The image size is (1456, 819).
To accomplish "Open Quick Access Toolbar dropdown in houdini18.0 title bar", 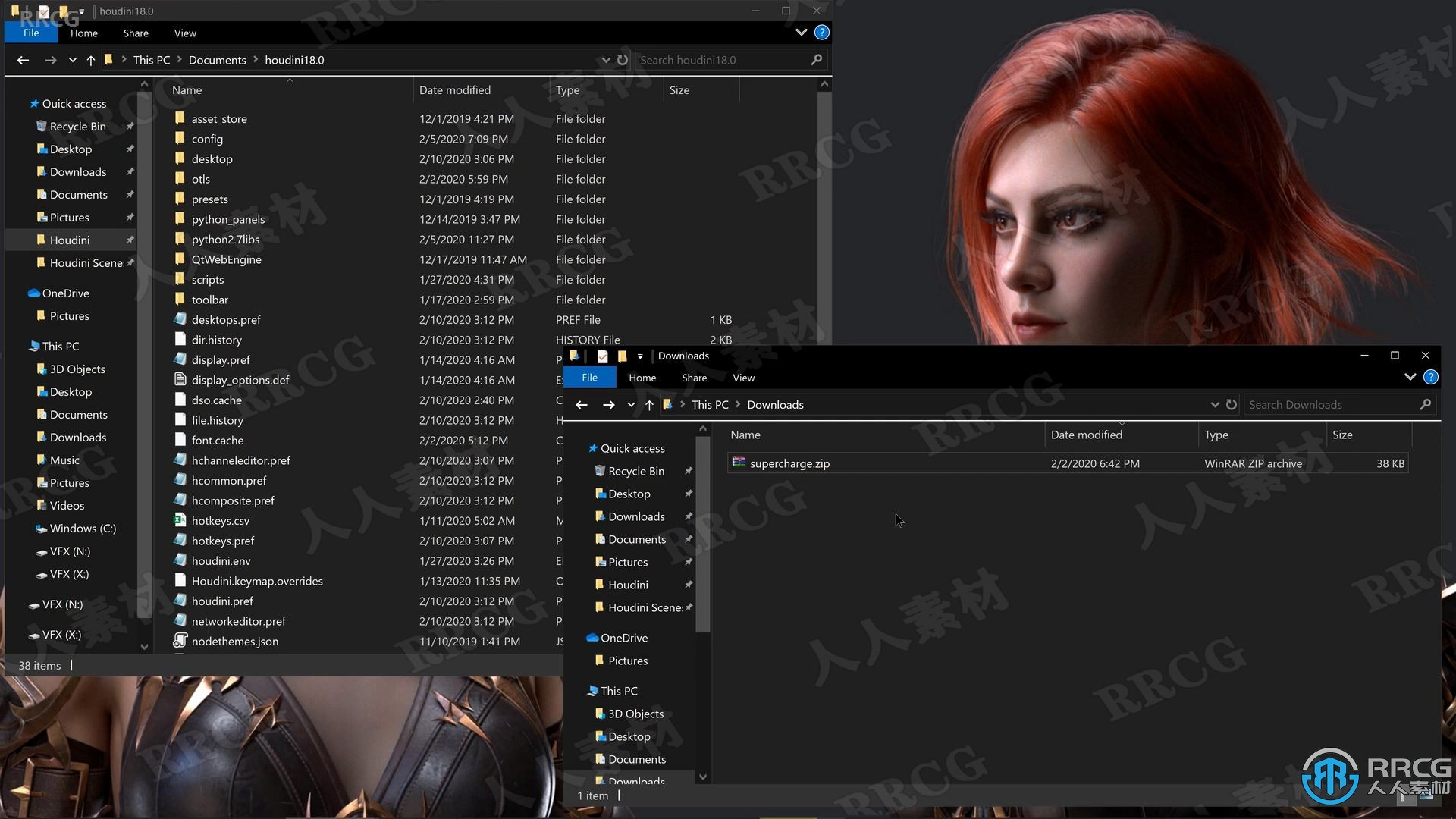I will pos(81,11).
